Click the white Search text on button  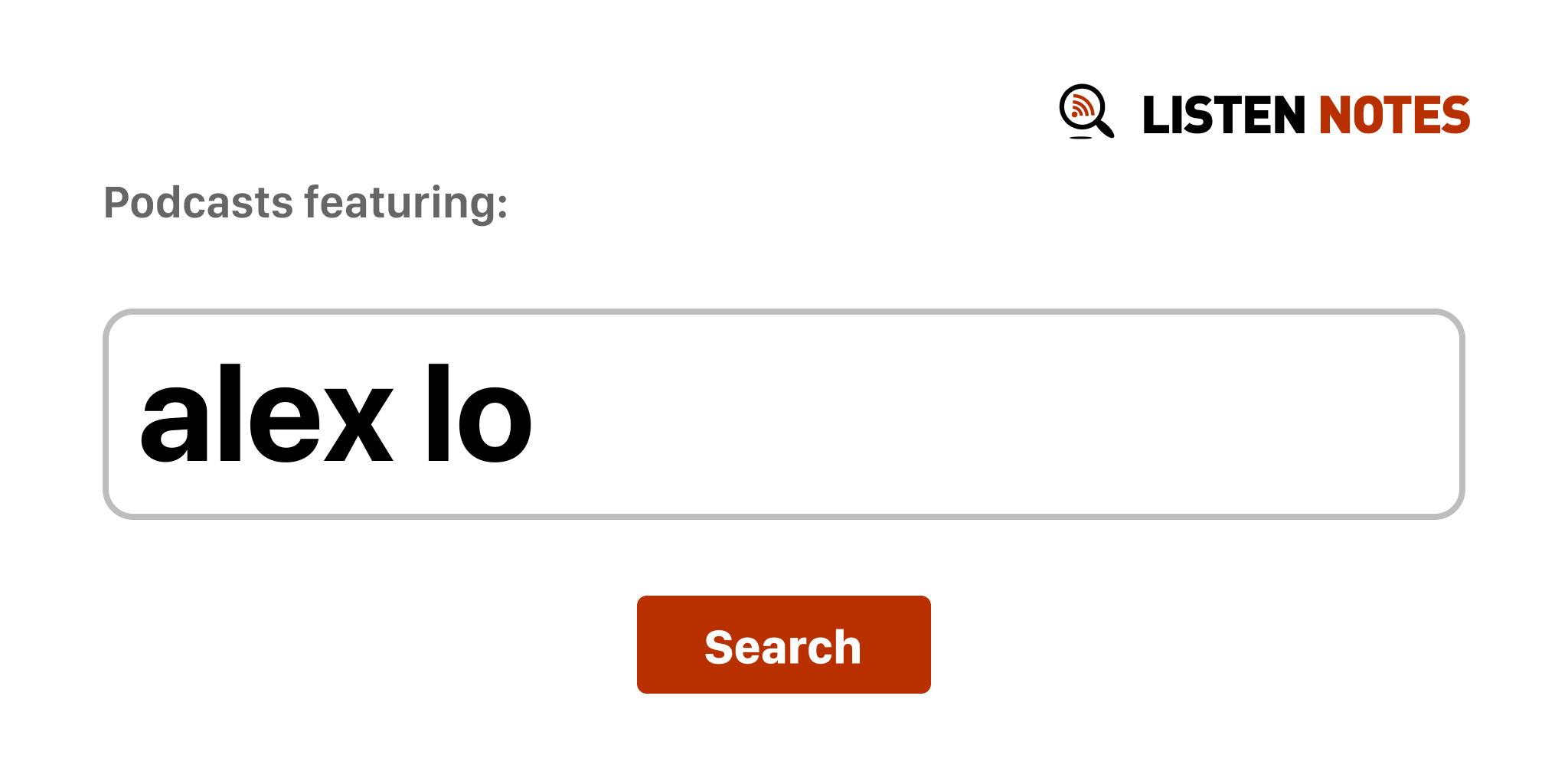783,647
